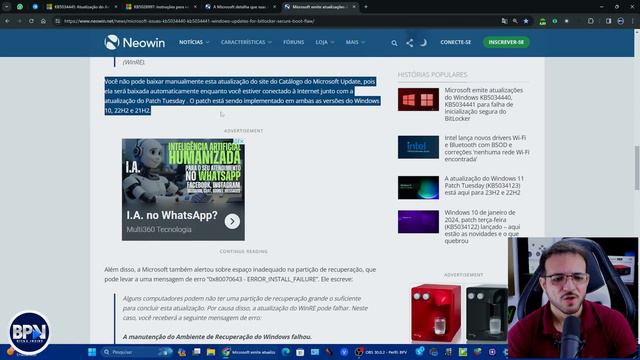Switch to 'A Microsoft detalha' tab
The image size is (640, 360).
(x=241, y=7)
